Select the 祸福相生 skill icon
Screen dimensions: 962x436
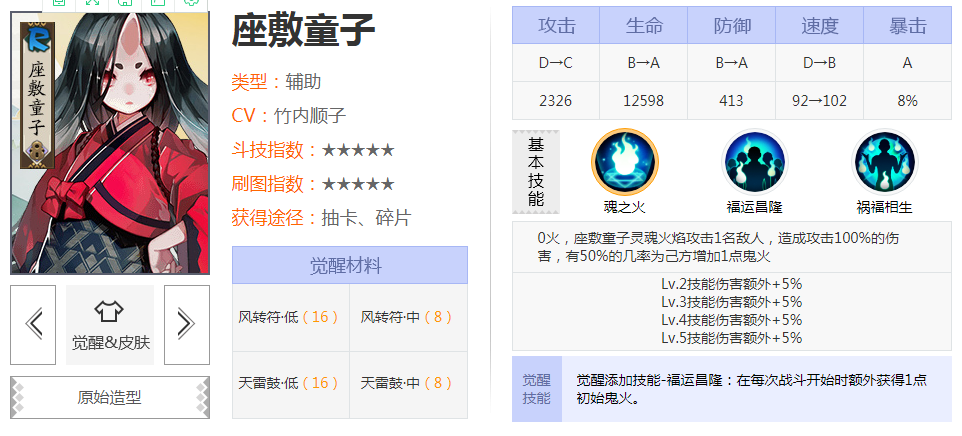click(x=885, y=161)
